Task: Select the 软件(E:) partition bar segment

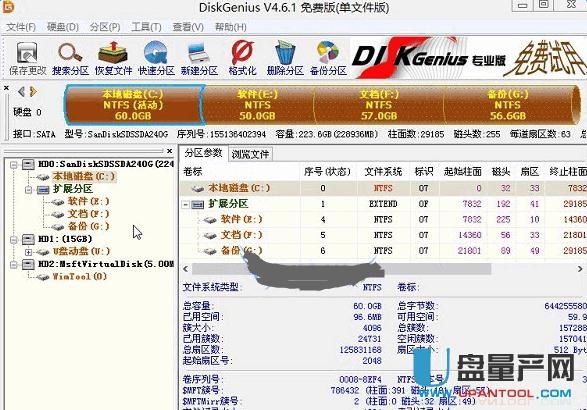Action: (258, 105)
